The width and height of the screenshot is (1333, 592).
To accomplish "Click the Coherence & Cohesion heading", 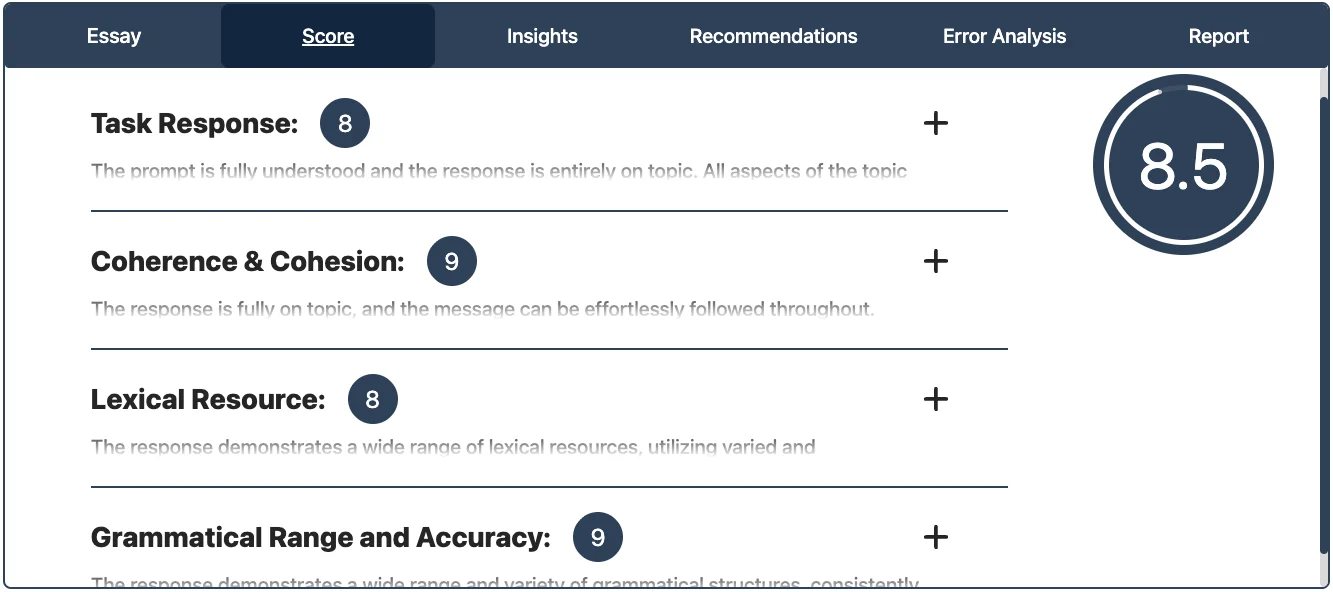I will pyautogui.click(x=248, y=262).
